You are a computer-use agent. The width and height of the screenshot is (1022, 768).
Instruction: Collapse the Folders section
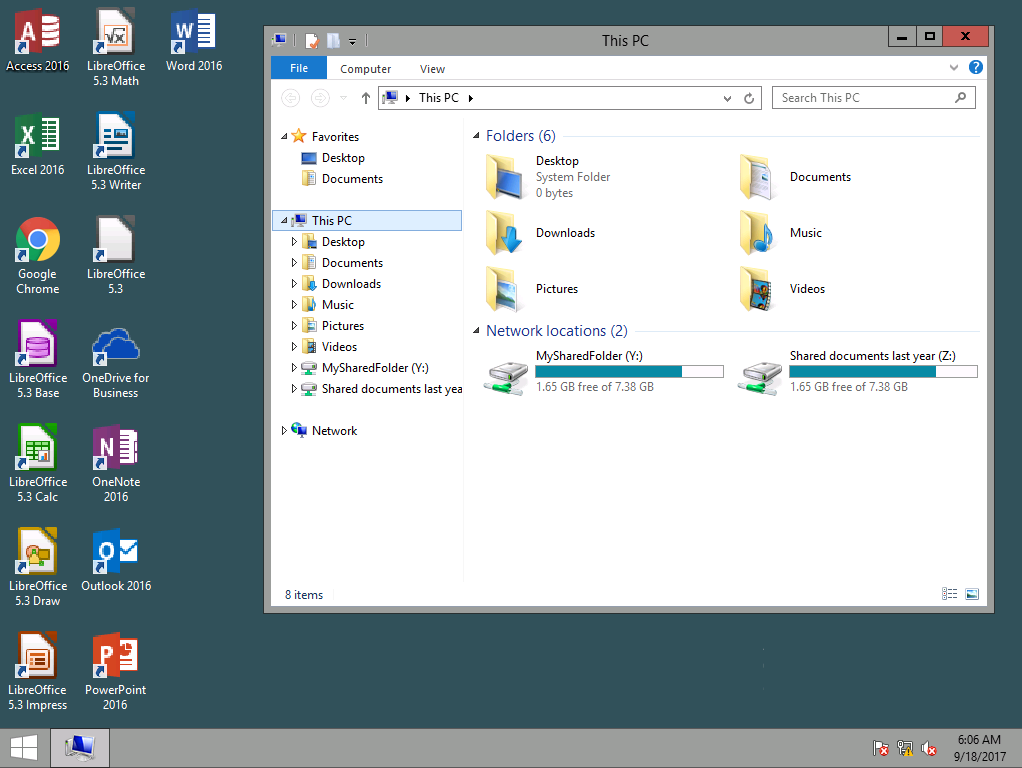(477, 135)
